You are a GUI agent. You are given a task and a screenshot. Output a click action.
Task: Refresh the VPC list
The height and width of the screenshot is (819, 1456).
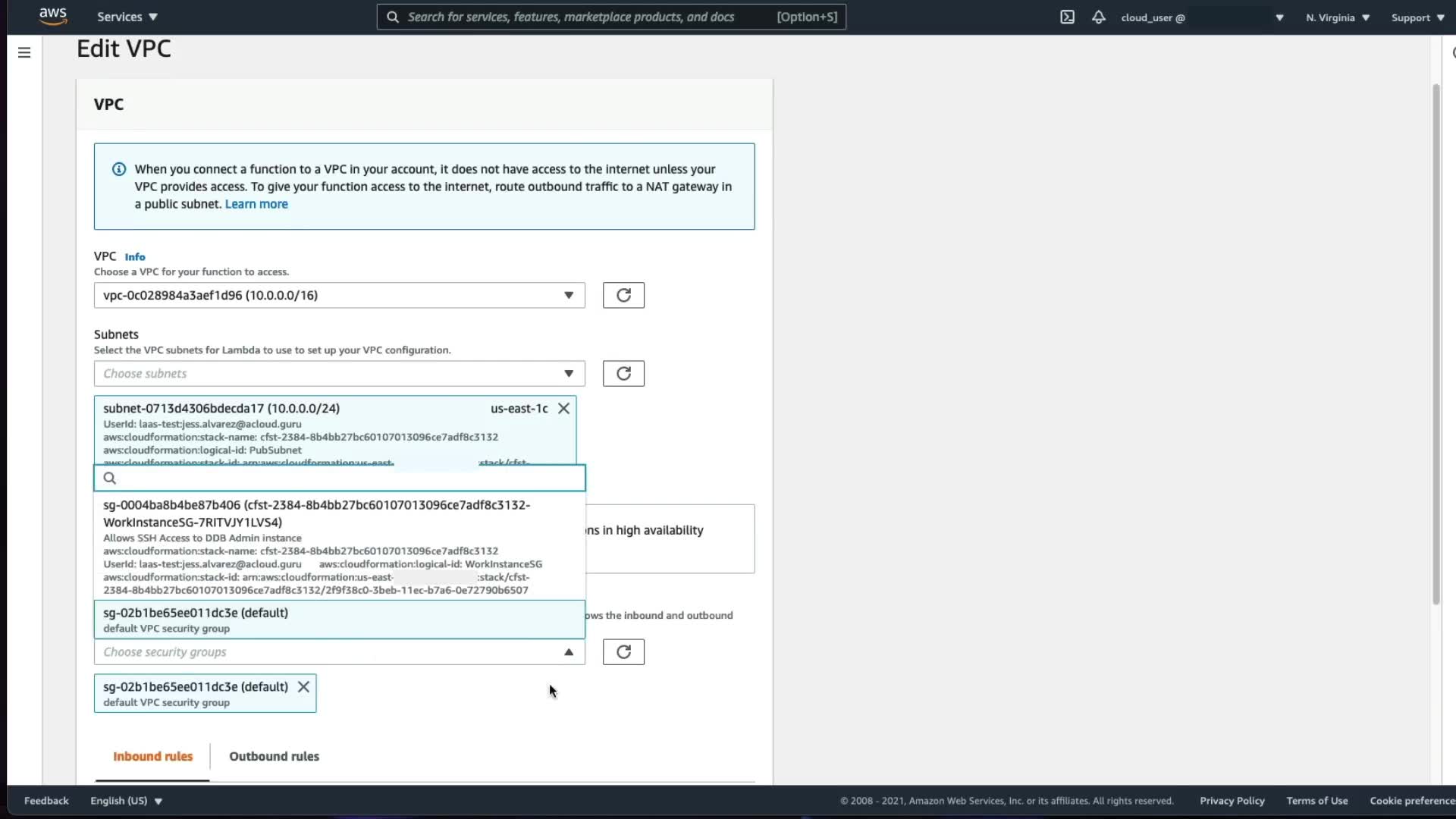pos(623,295)
